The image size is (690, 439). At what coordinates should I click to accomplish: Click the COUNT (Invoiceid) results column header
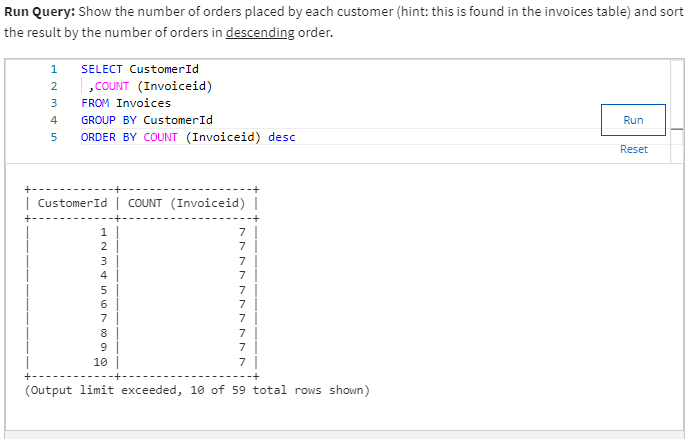(x=188, y=203)
